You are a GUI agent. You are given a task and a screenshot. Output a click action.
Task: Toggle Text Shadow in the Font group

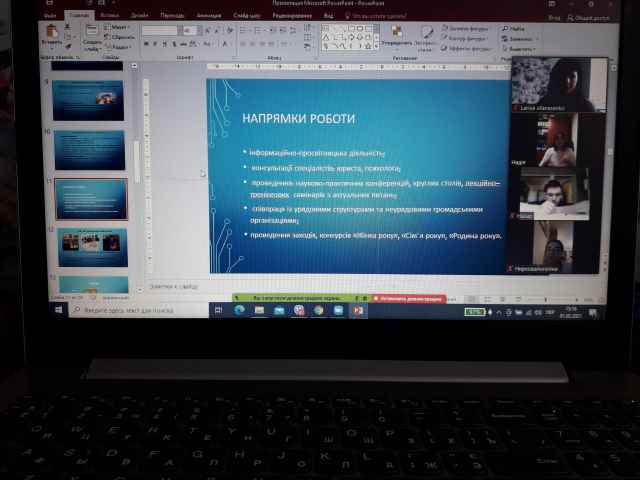coord(174,44)
